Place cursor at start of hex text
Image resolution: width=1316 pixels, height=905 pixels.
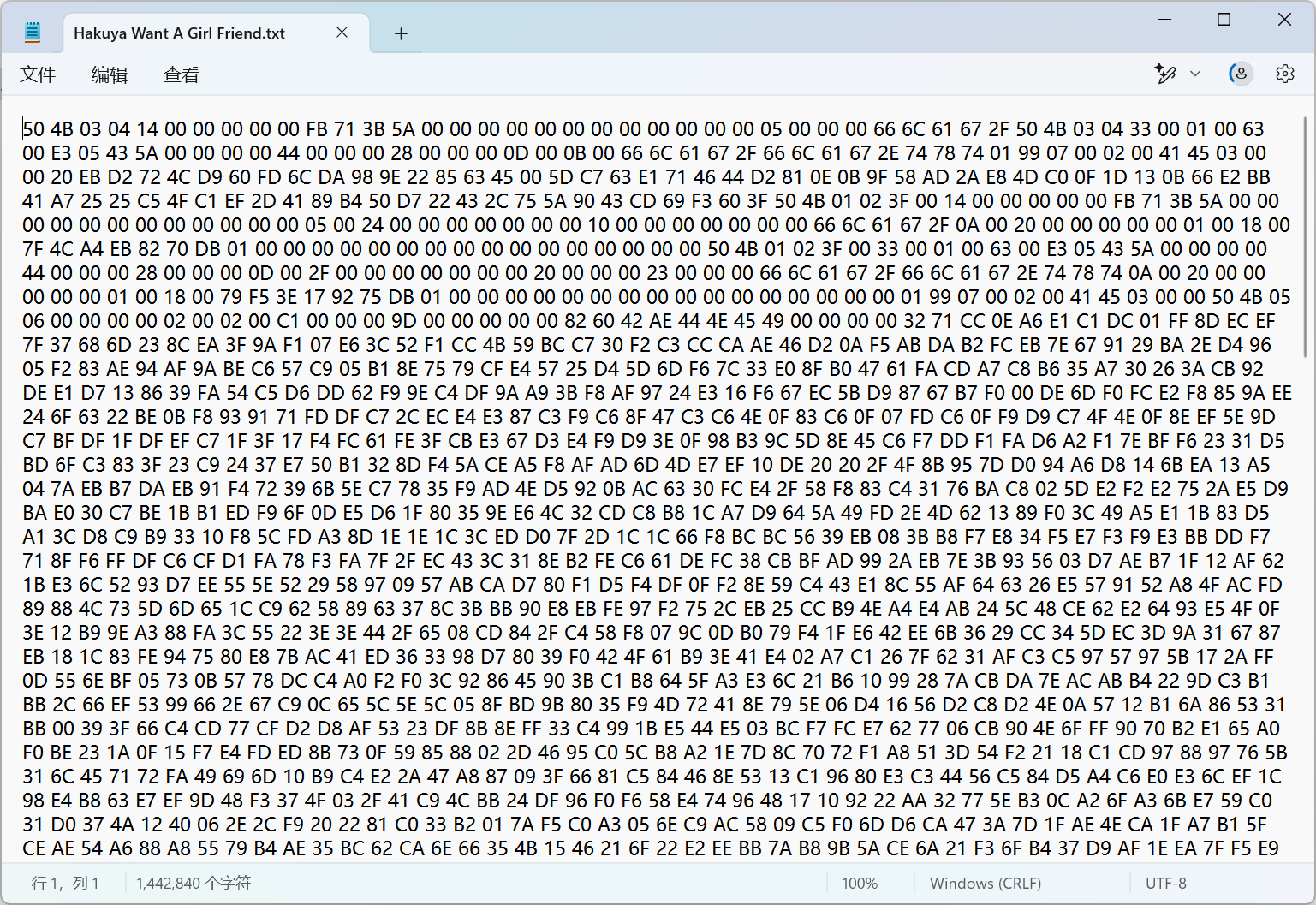(x=23, y=129)
